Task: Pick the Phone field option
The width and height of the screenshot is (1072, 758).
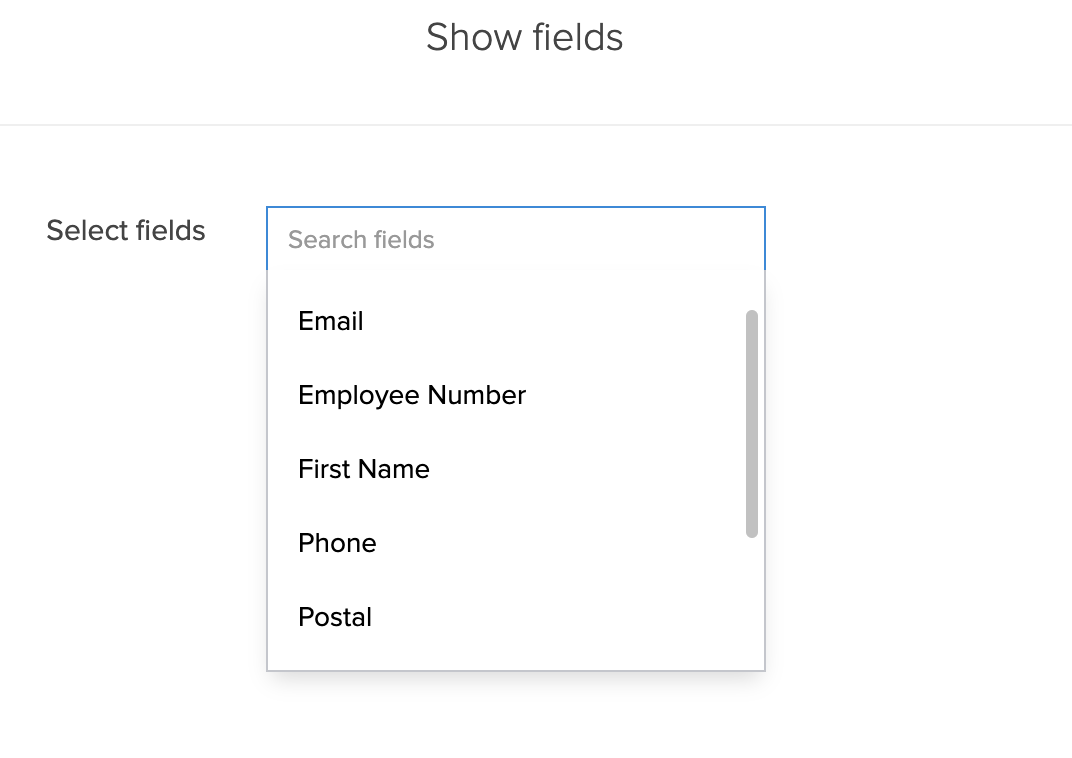Action: click(x=338, y=543)
